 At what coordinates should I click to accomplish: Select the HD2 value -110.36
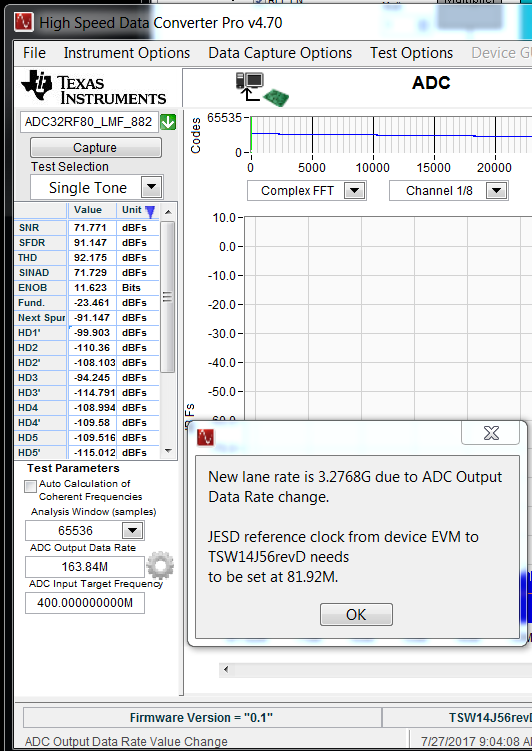tap(92, 348)
